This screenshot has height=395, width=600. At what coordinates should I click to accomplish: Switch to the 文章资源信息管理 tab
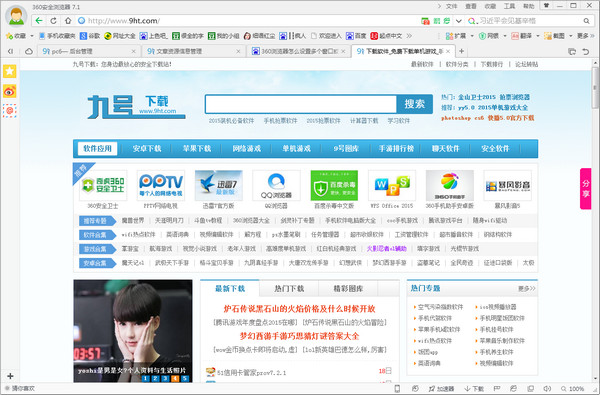(x=194, y=51)
